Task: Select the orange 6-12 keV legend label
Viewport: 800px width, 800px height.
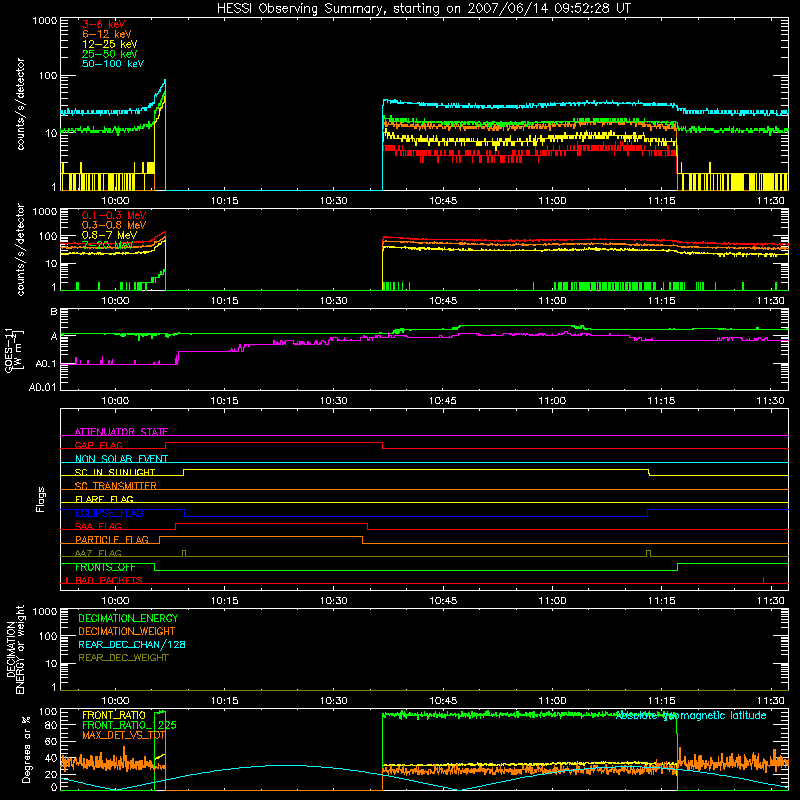Action: click(x=107, y=34)
